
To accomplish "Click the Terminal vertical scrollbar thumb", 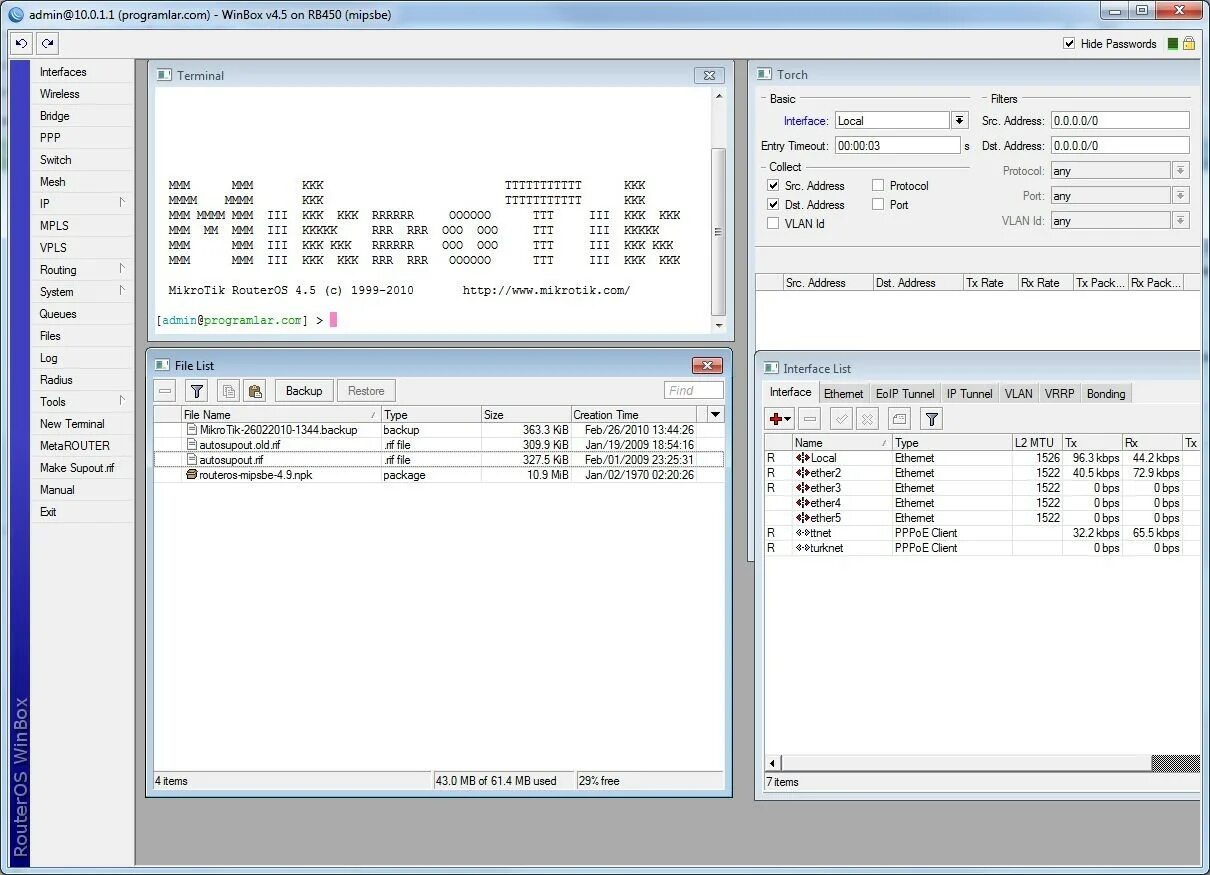I will (x=718, y=230).
